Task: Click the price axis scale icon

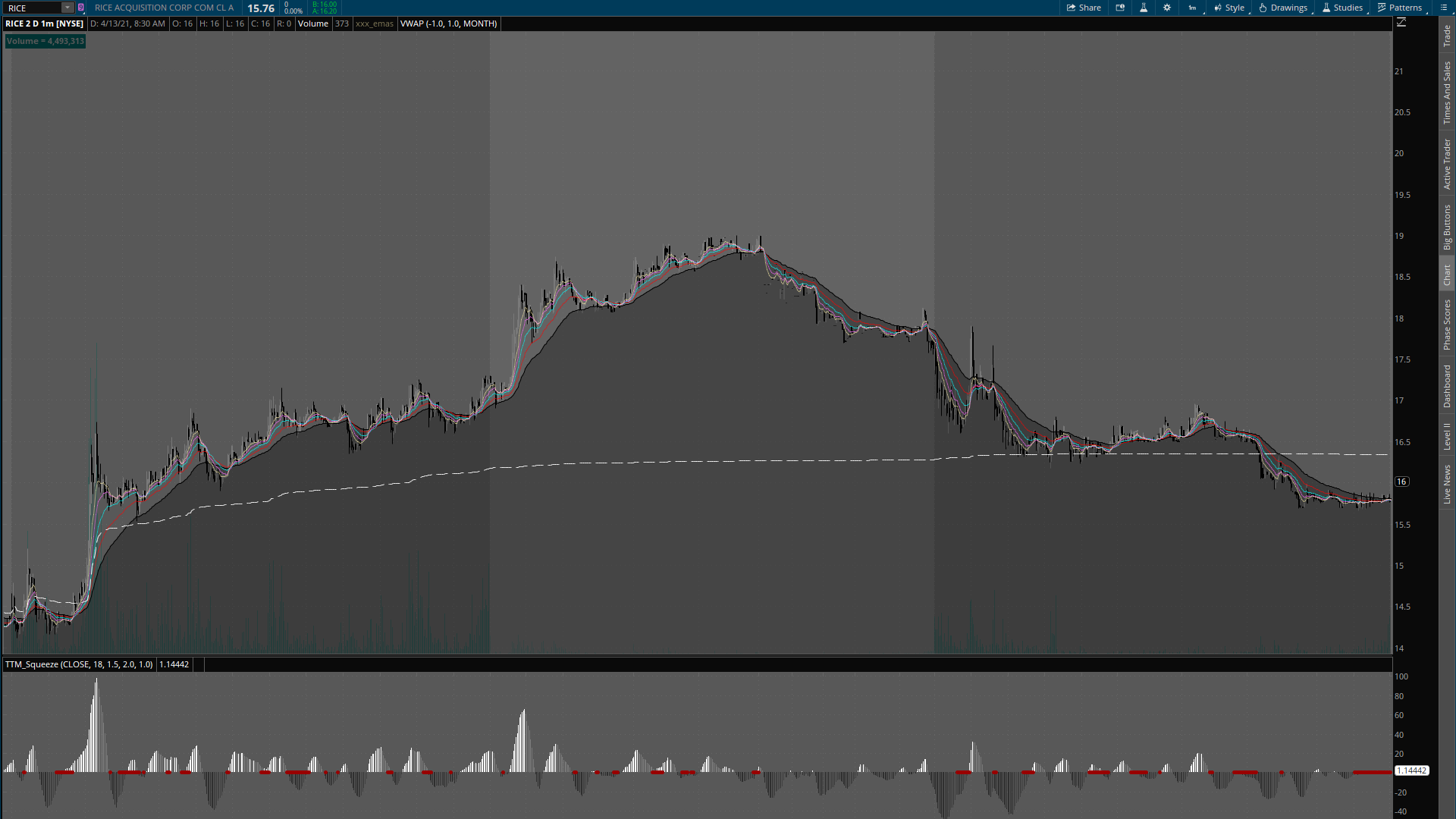Action: click(x=1401, y=23)
